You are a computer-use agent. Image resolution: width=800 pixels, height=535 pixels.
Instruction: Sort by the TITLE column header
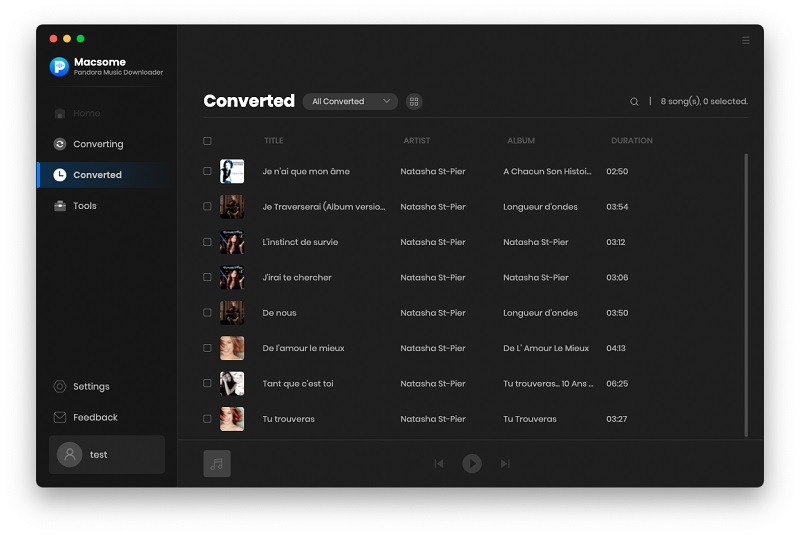tap(273, 141)
